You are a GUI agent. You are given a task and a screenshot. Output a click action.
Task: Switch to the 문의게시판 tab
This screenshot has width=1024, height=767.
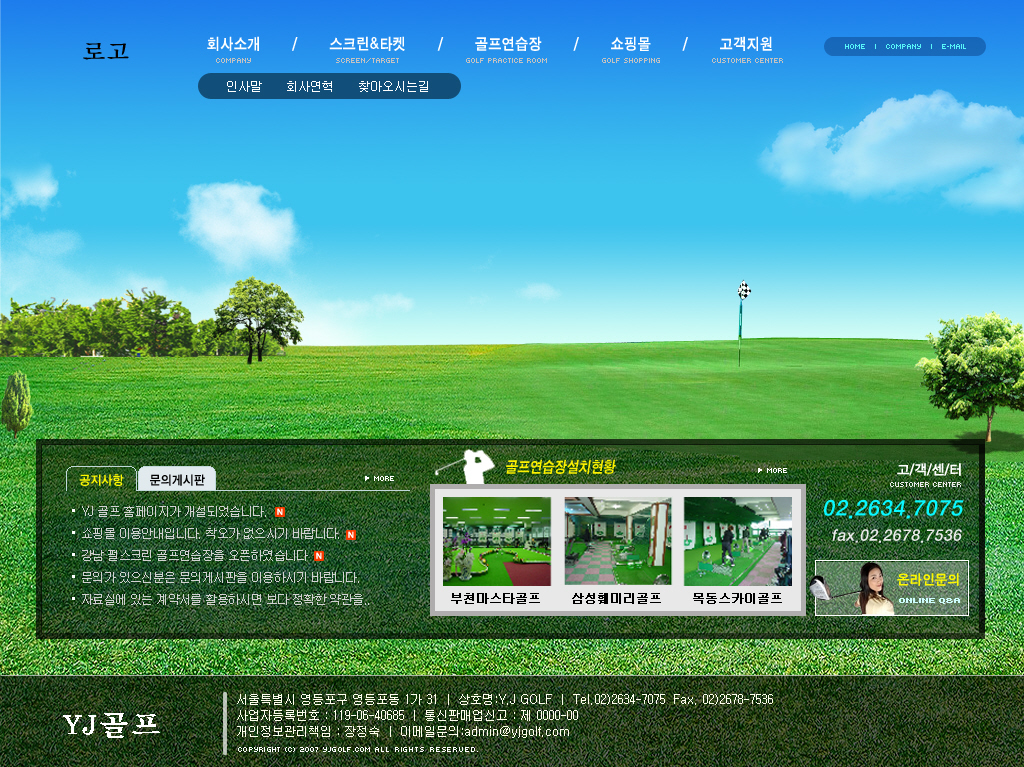(177, 480)
